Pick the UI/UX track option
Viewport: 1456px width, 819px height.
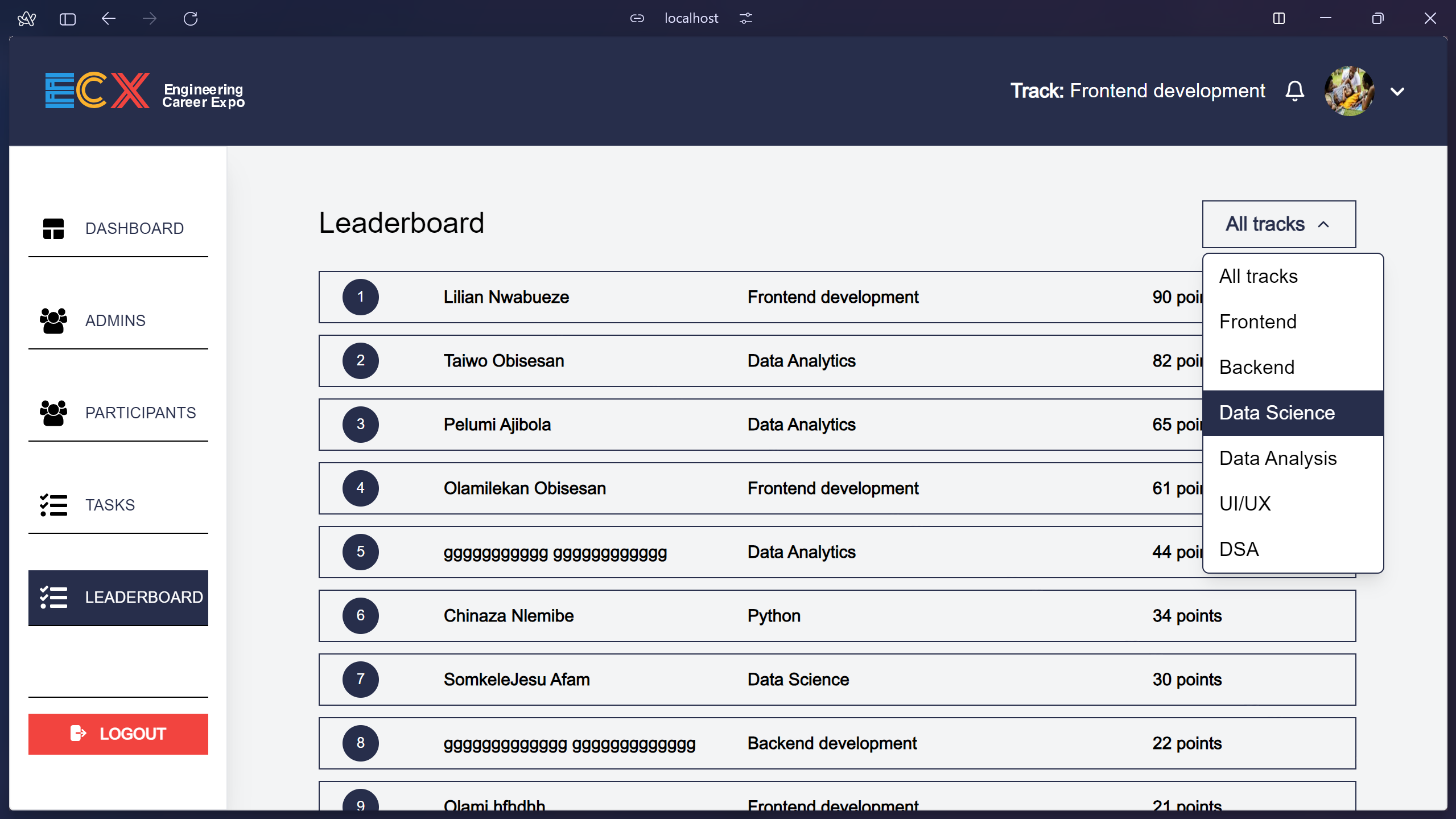1293,504
